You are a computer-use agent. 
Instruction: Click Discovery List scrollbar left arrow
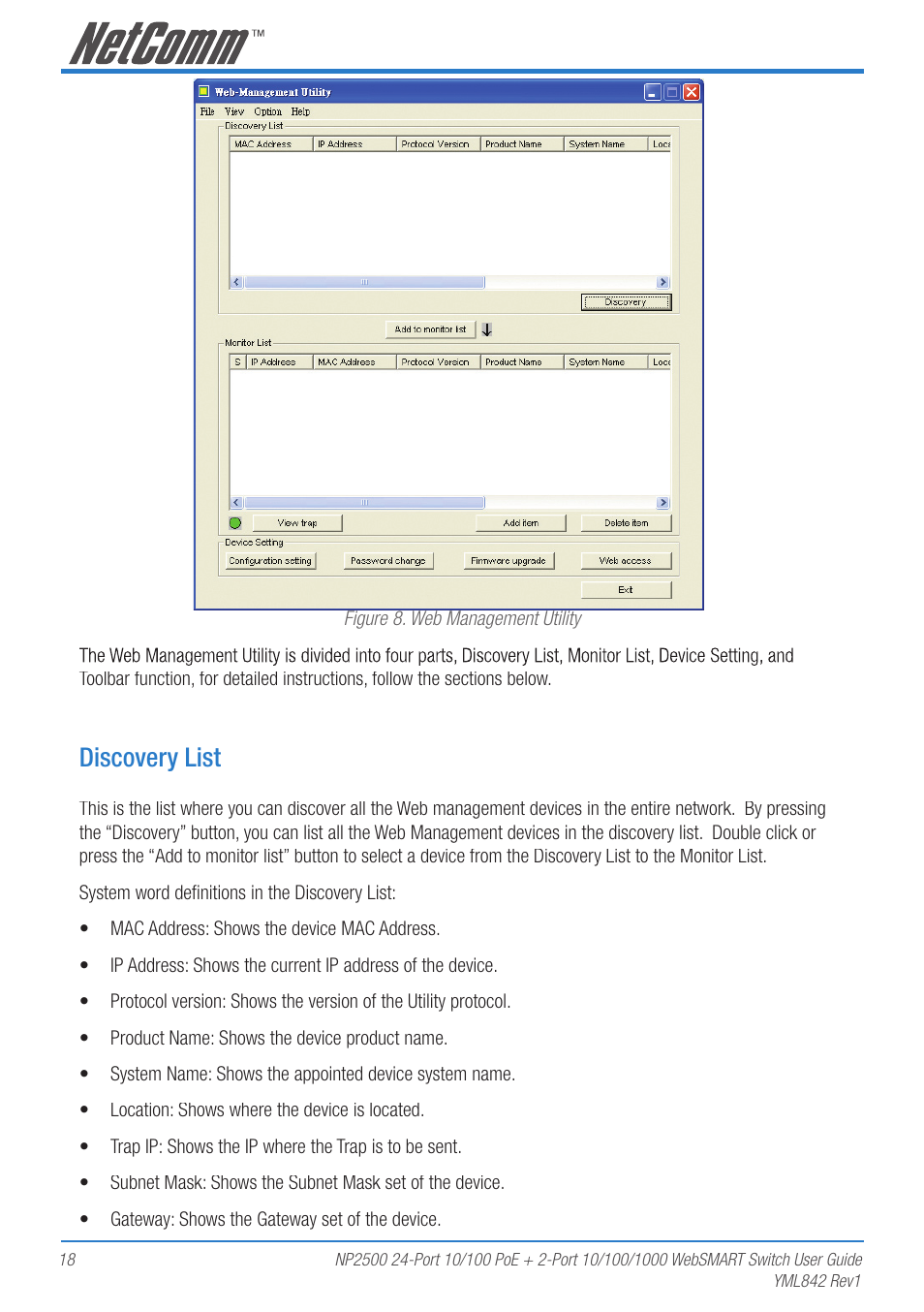pyautogui.click(x=236, y=283)
